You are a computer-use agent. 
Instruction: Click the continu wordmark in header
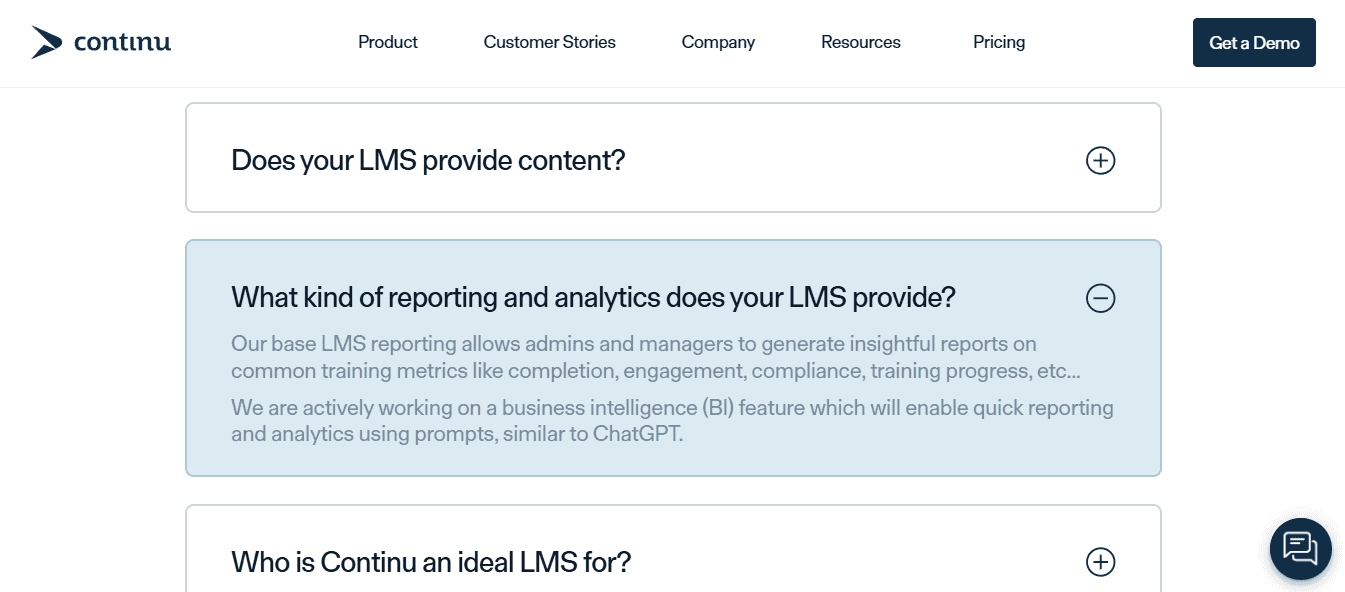tap(122, 42)
